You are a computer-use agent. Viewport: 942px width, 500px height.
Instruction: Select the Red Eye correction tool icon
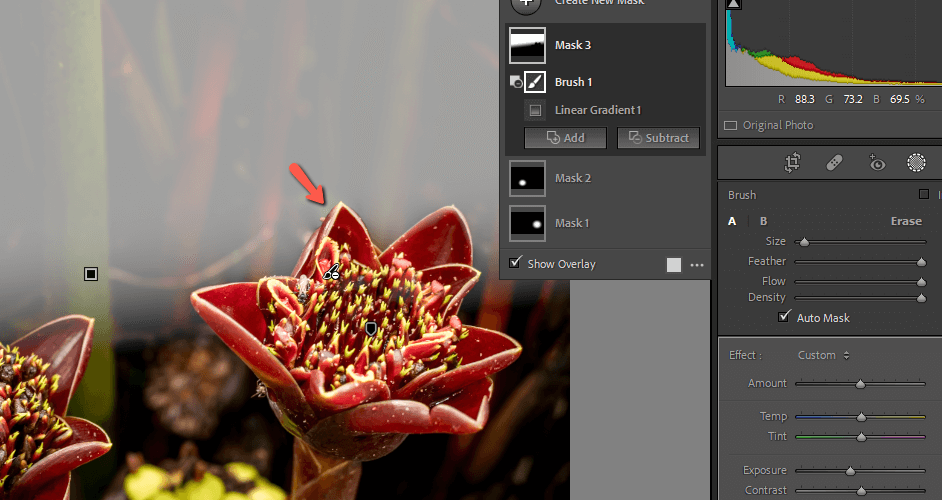point(877,163)
